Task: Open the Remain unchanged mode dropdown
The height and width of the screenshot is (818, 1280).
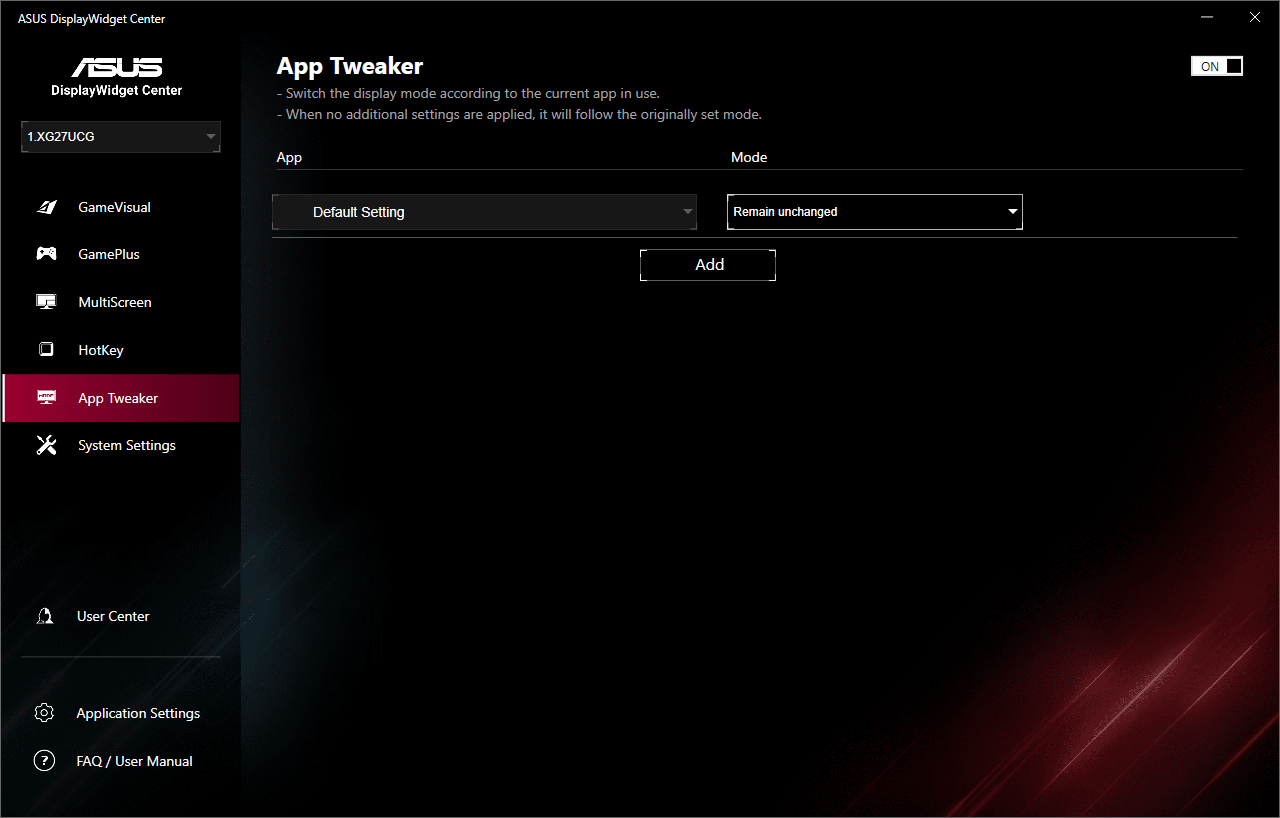Action: [875, 212]
